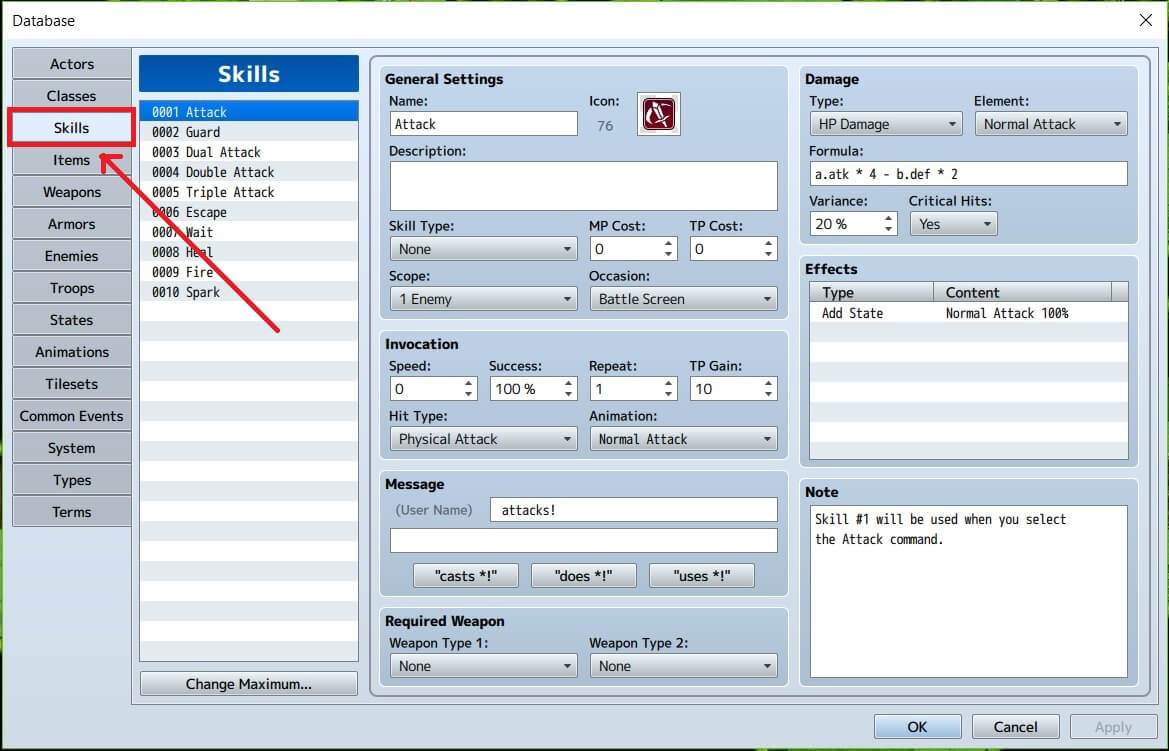The width and height of the screenshot is (1169, 751).
Task: Click the damage Formula input field
Action: [x=967, y=174]
